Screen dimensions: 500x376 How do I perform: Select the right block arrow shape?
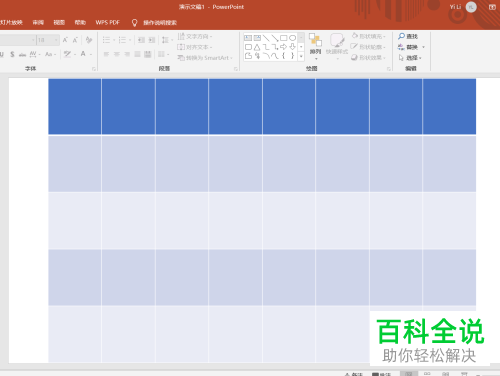tap(284, 47)
